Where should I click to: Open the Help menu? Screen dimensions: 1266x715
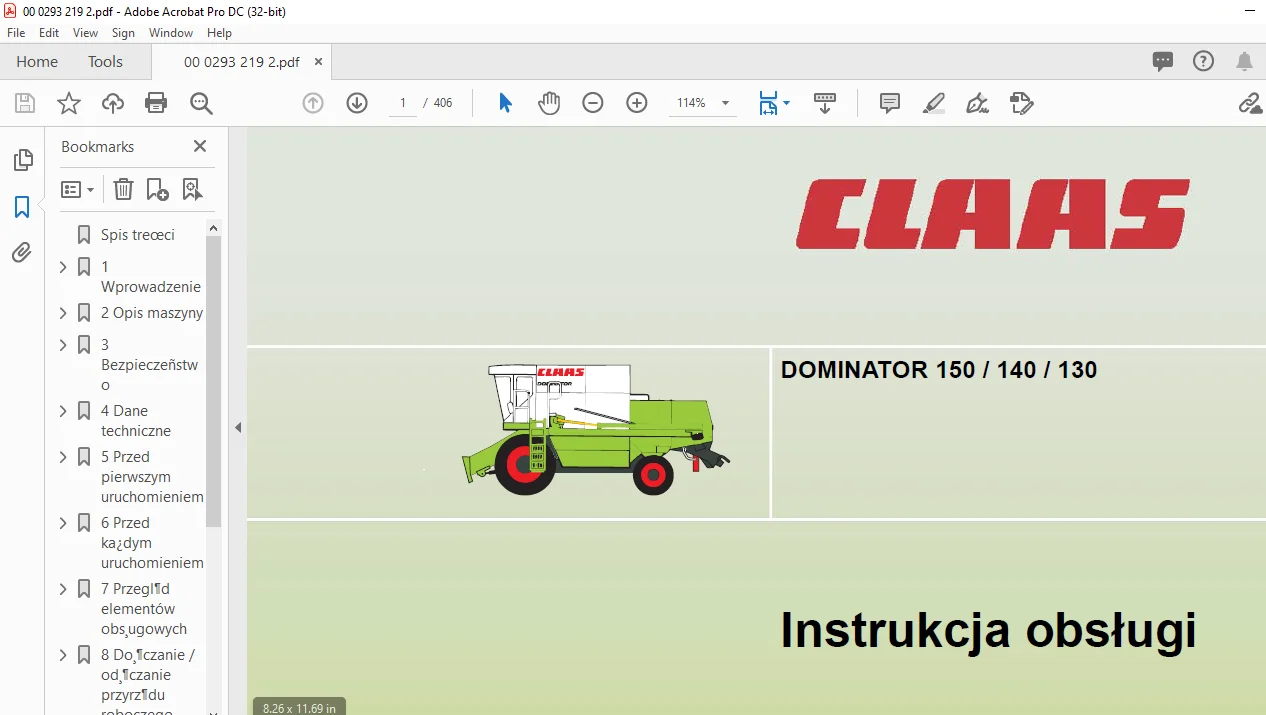tap(219, 33)
